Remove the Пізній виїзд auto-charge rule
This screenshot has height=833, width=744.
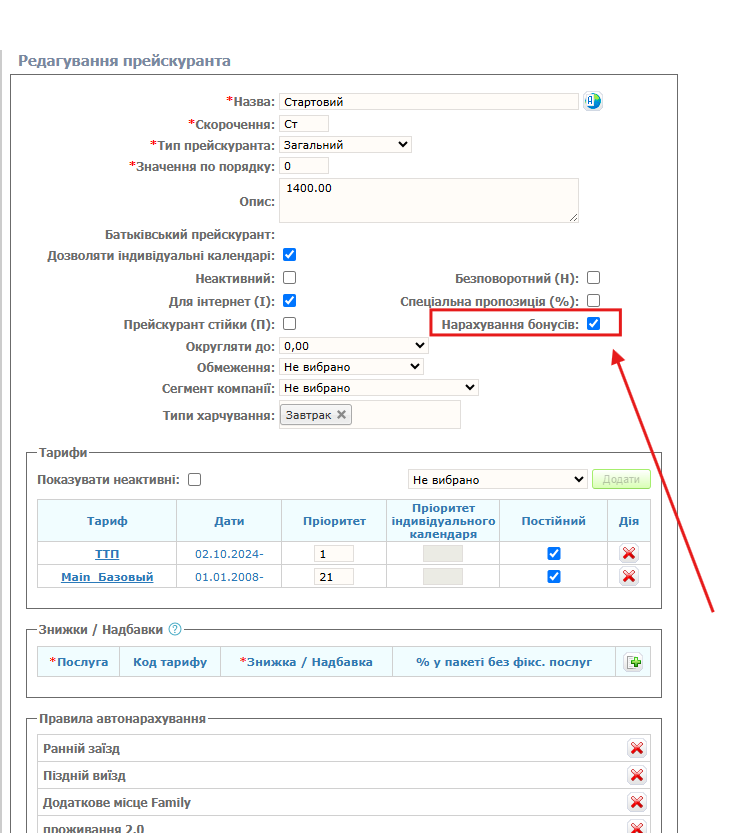pyautogui.click(x=636, y=776)
